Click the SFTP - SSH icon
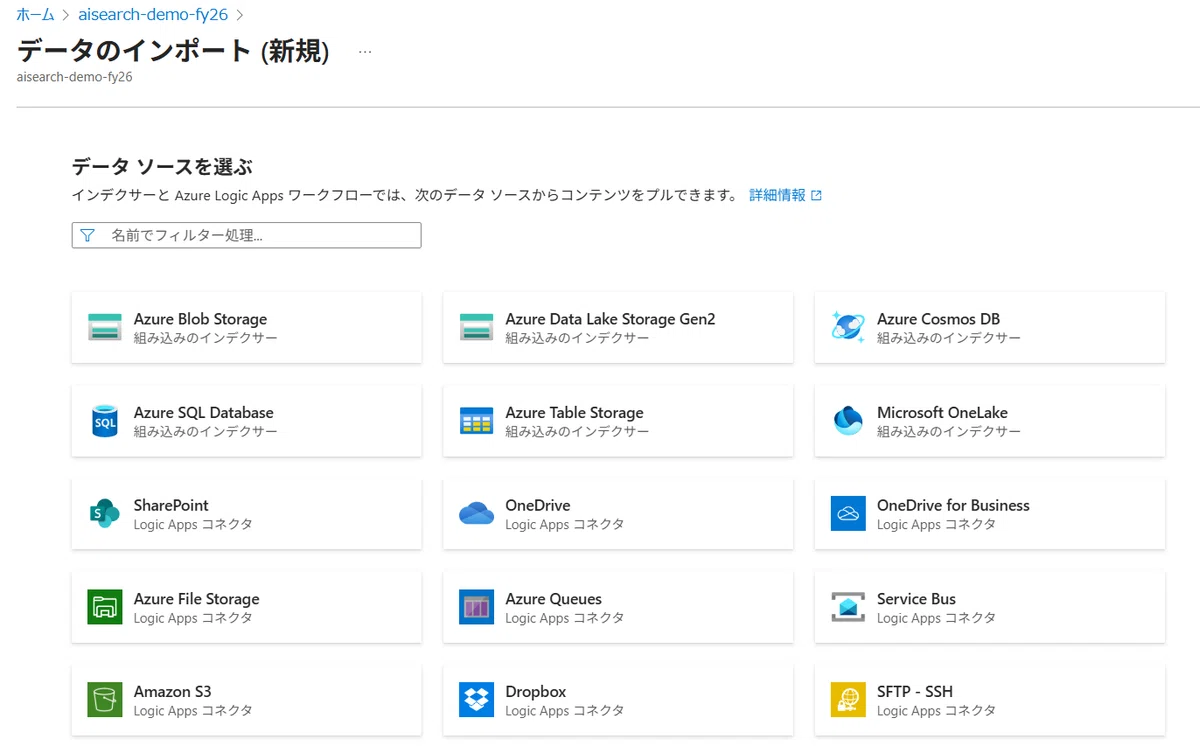Viewport: 1200px width, 753px height. [x=848, y=700]
